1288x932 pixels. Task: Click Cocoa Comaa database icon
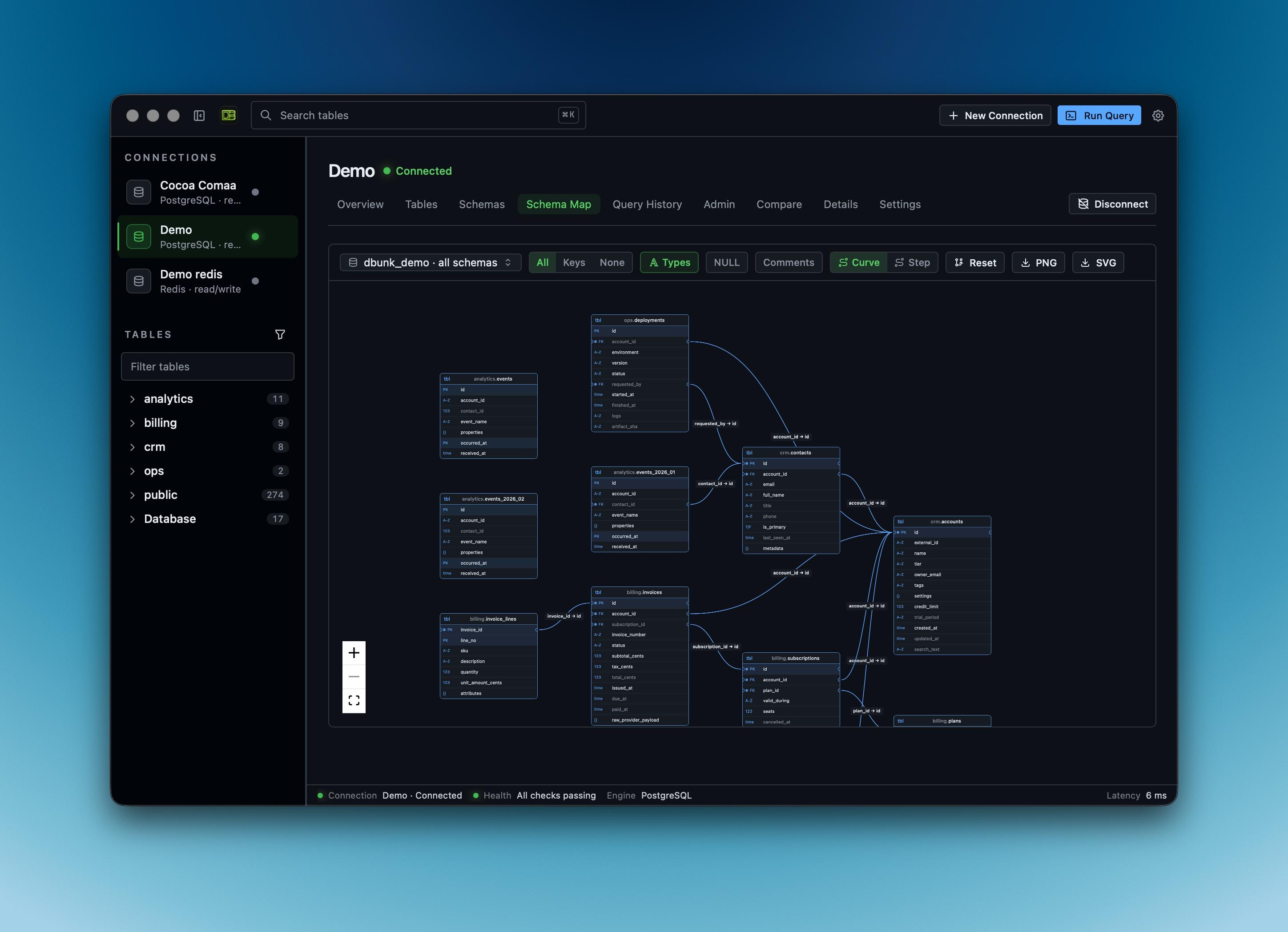(139, 192)
